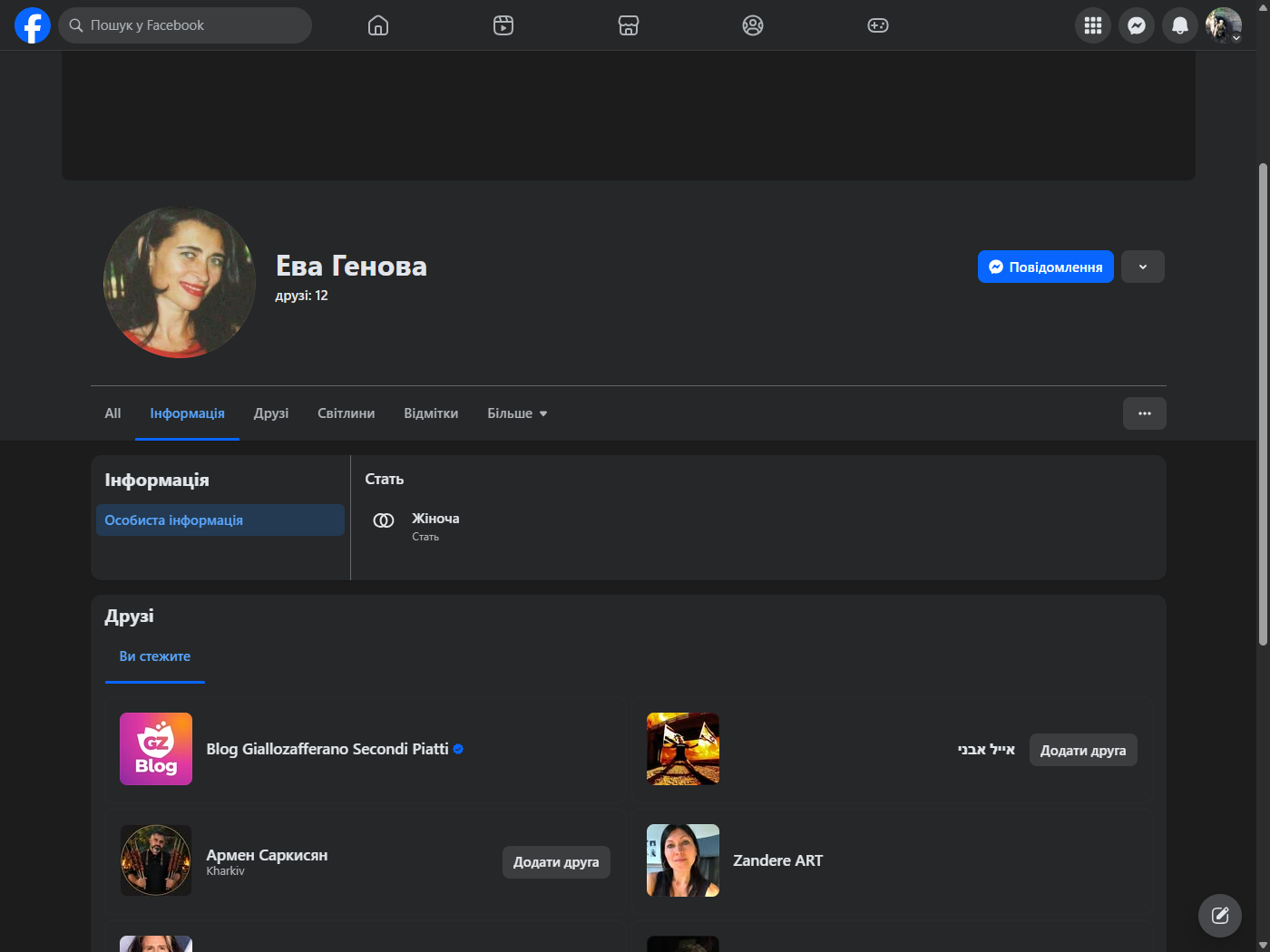1270x952 pixels.
Task: Select the Ви стежите tab
Action: tap(155, 656)
